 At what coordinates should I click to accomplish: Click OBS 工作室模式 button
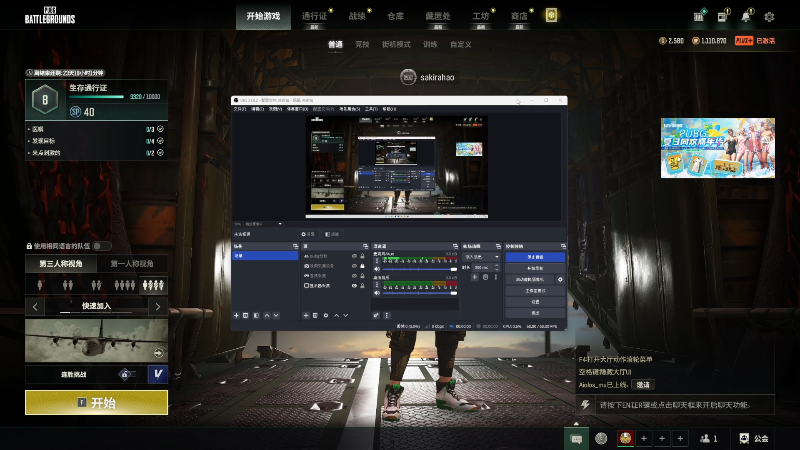pyautogui.click(x=535, y=291)
